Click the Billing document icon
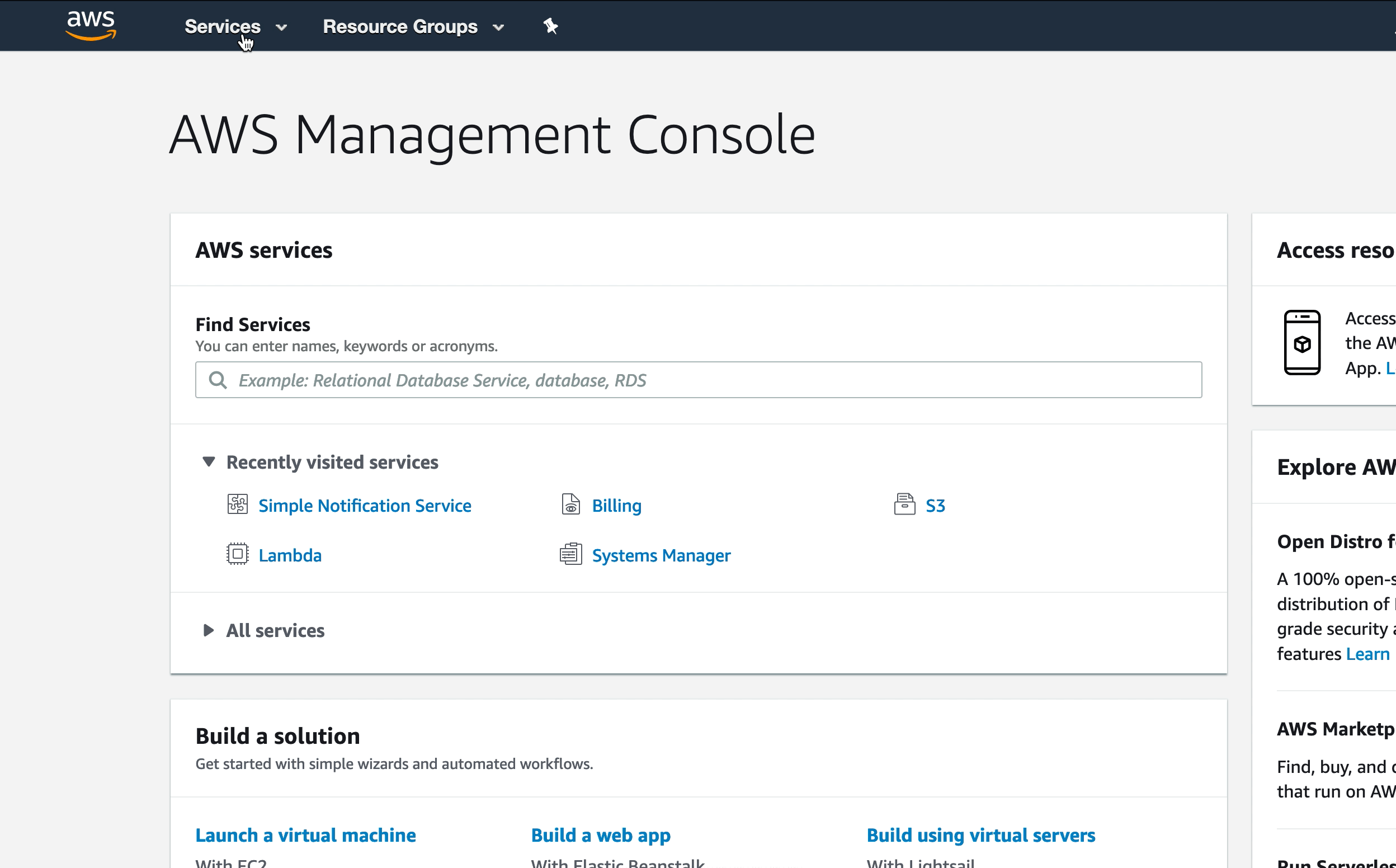This screenshot has height=868, width=1396. [x=570, y=504]
